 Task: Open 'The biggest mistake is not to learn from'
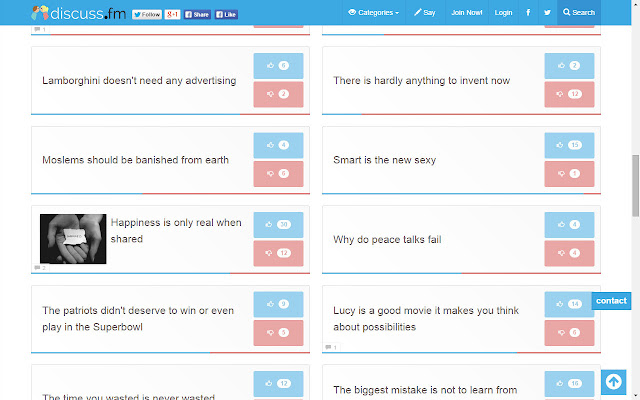(x=425, y=390)
